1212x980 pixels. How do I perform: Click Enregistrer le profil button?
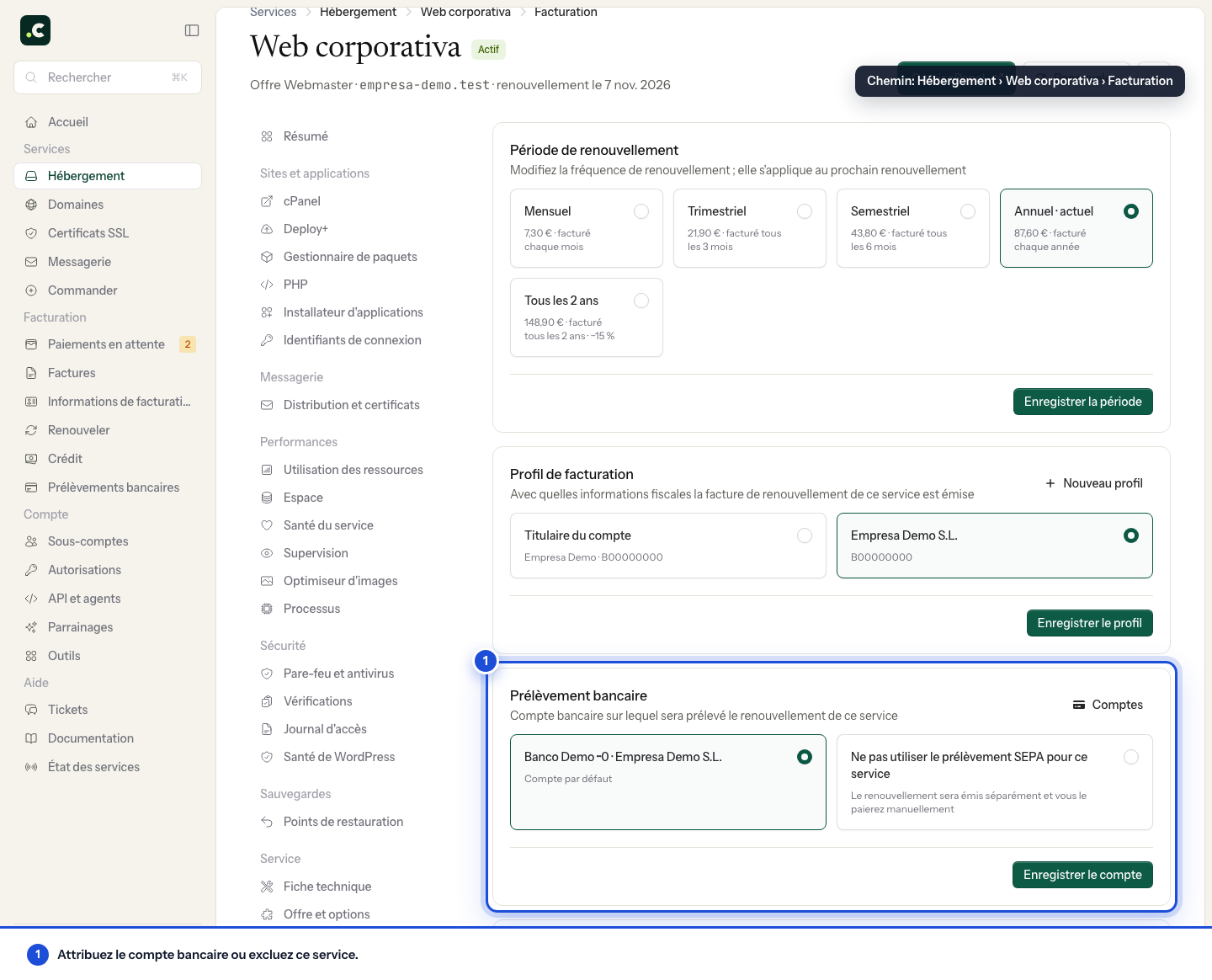tap(1089, 623)
